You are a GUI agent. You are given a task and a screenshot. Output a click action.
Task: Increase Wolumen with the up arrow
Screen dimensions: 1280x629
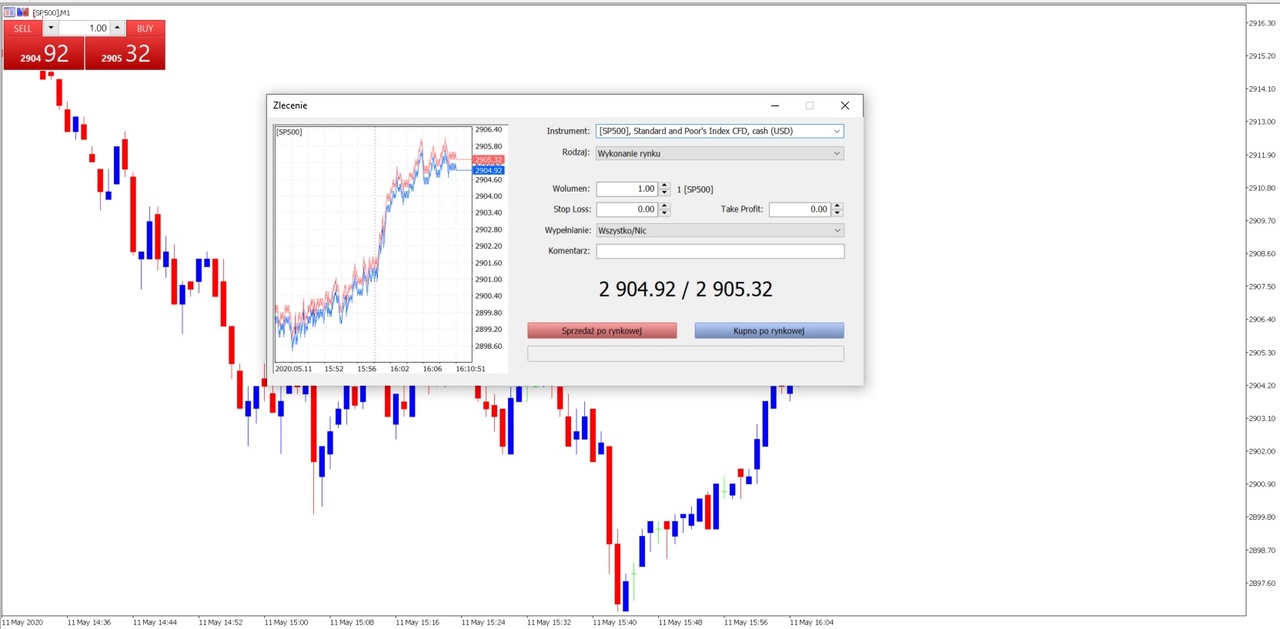click(665, 185)
